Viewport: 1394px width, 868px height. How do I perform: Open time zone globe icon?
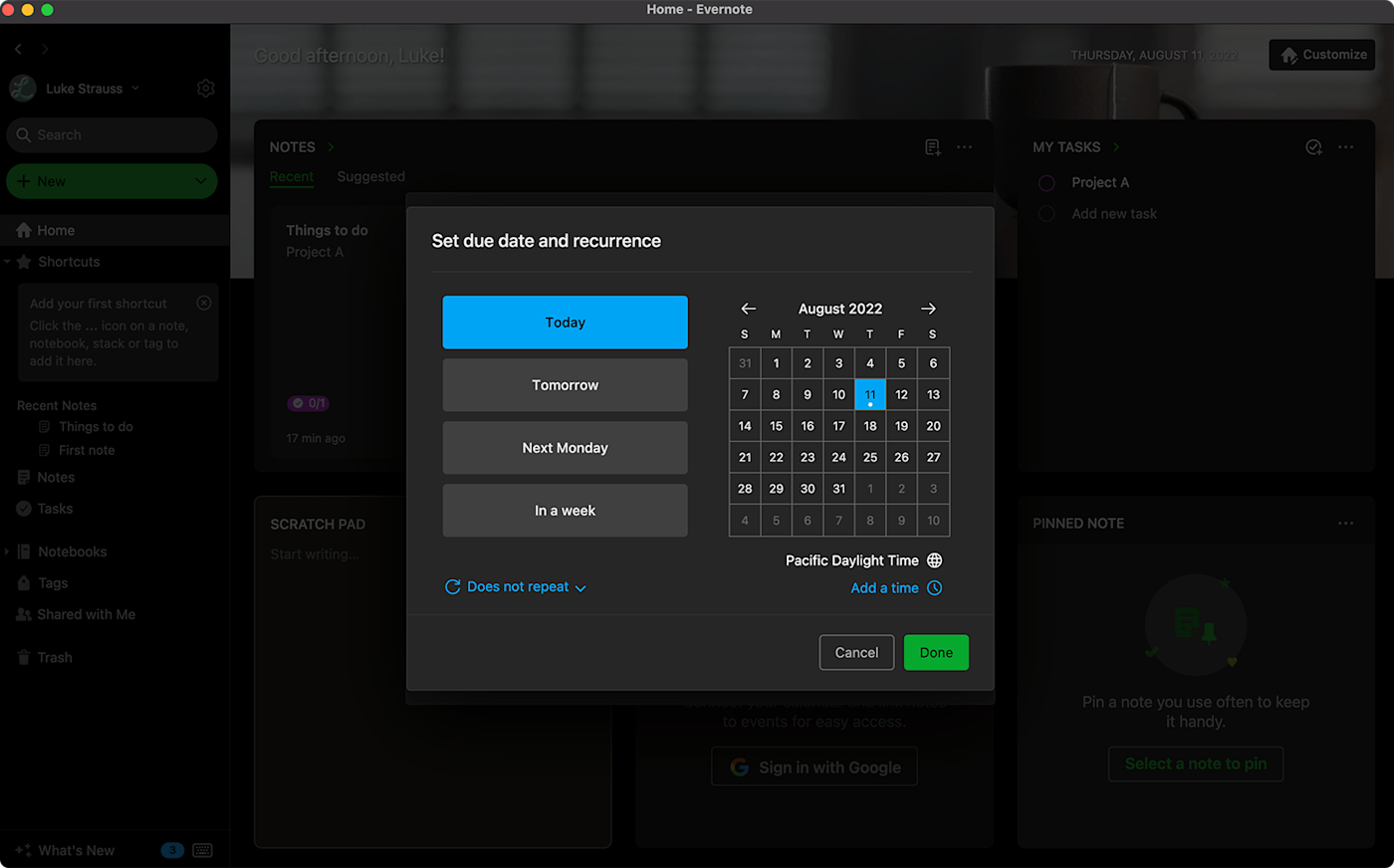point(935,560)
